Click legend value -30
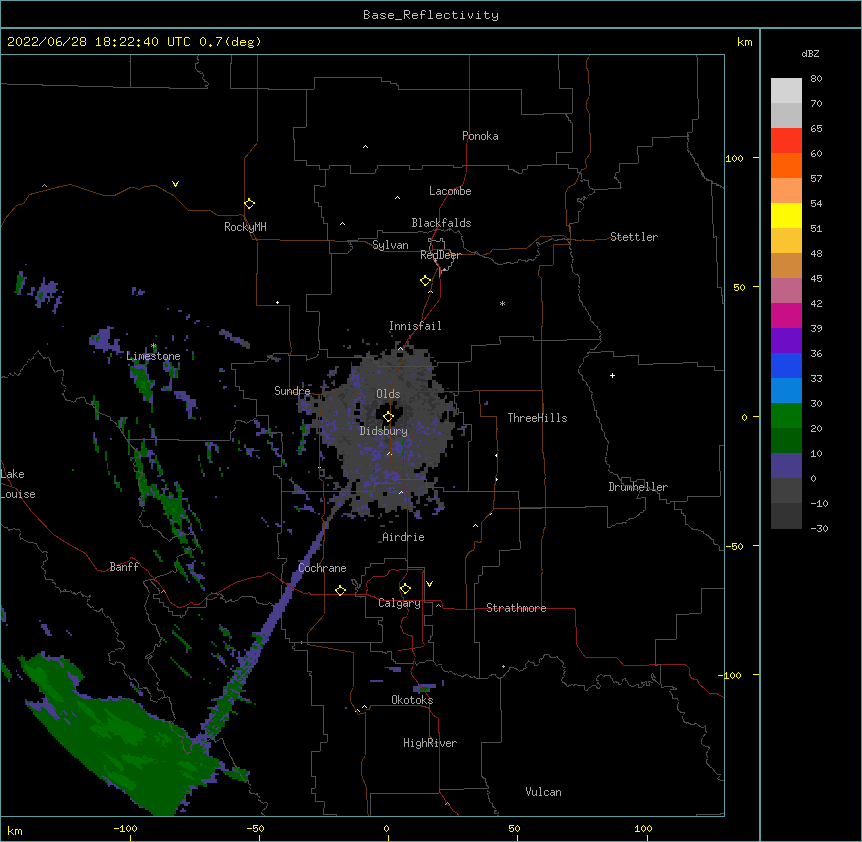862x842 pixels. click(819, 528)
